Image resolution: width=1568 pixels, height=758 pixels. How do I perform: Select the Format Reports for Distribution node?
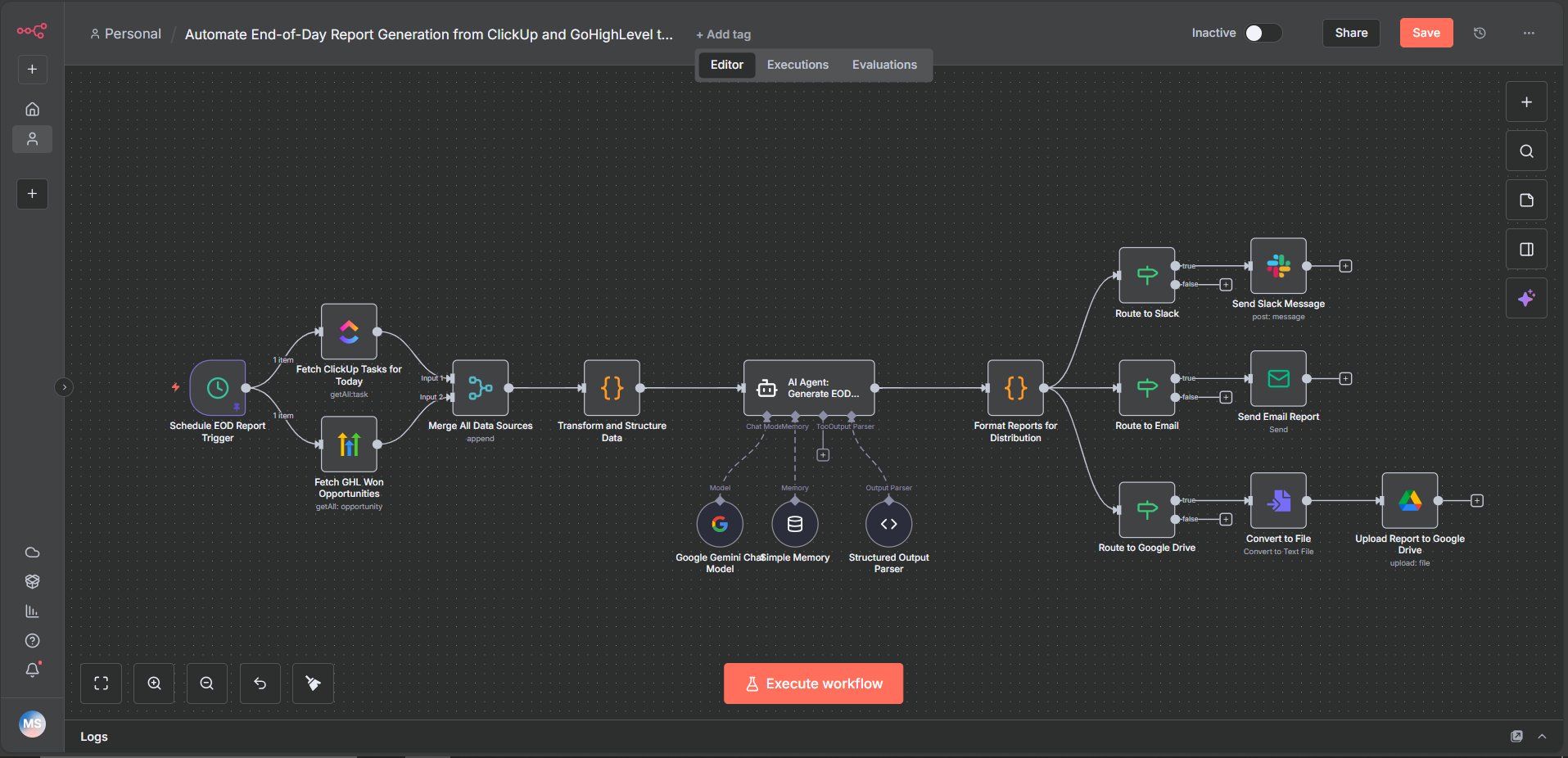click(x=1015, y=388)
